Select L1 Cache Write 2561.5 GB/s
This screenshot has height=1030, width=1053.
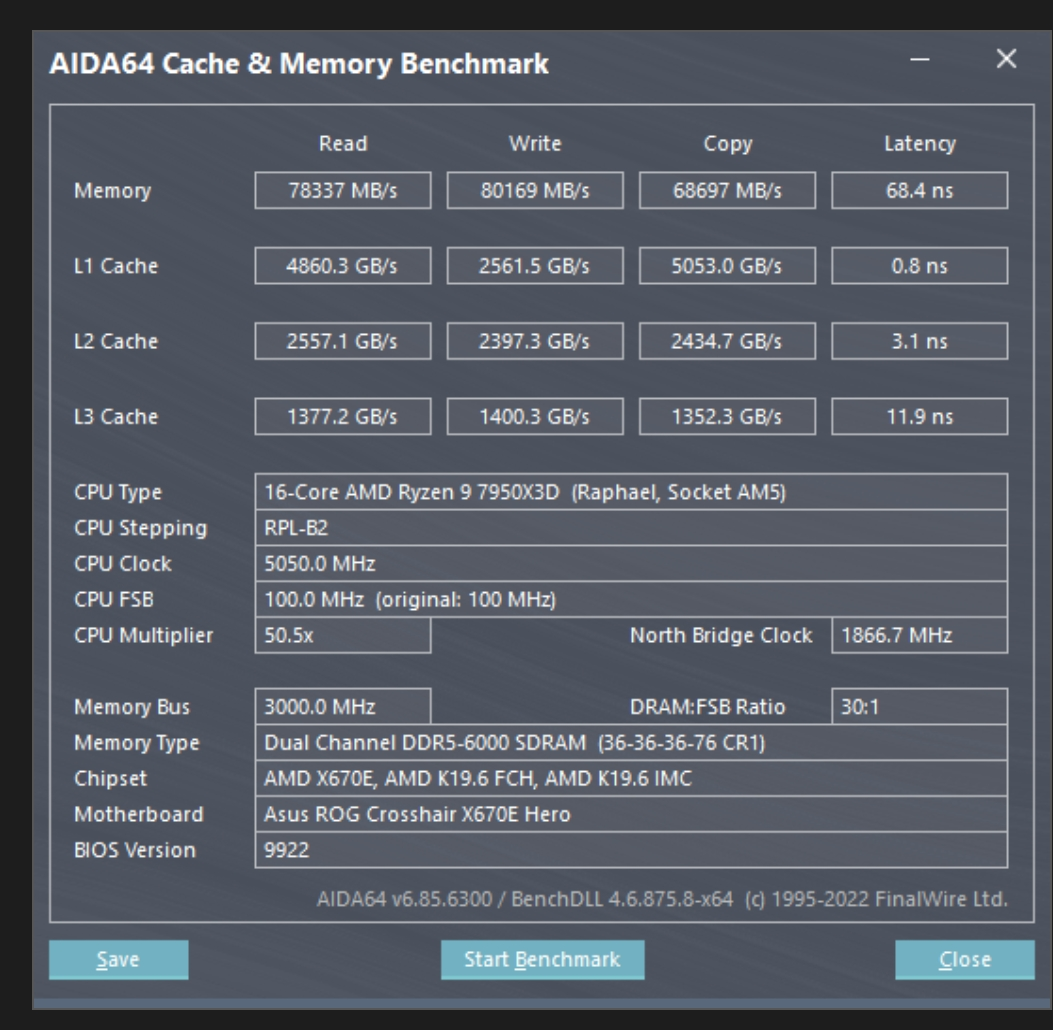point(535,265)
